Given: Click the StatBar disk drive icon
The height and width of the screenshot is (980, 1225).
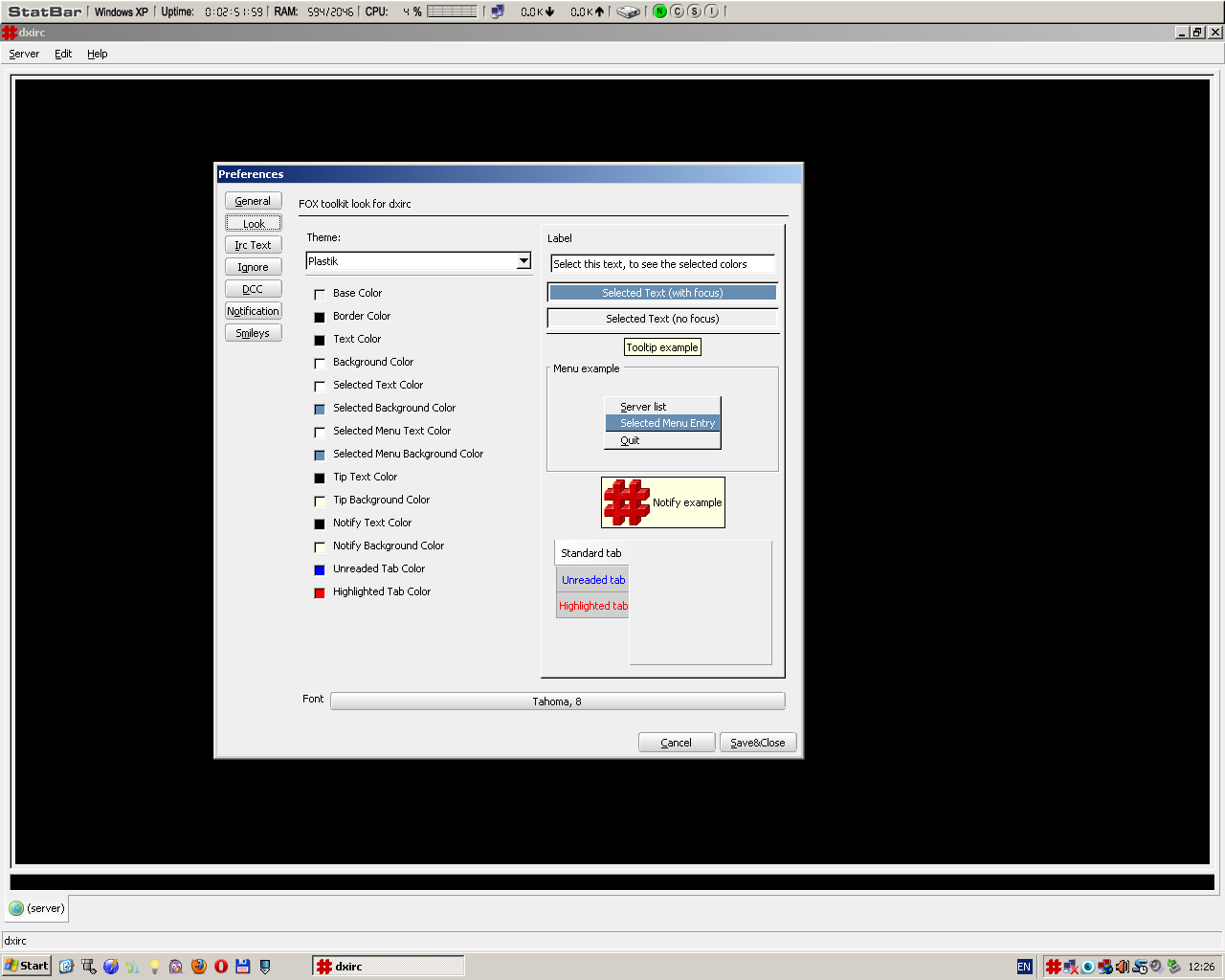Looking at the screenshot, I should click(x=628, y=11).
